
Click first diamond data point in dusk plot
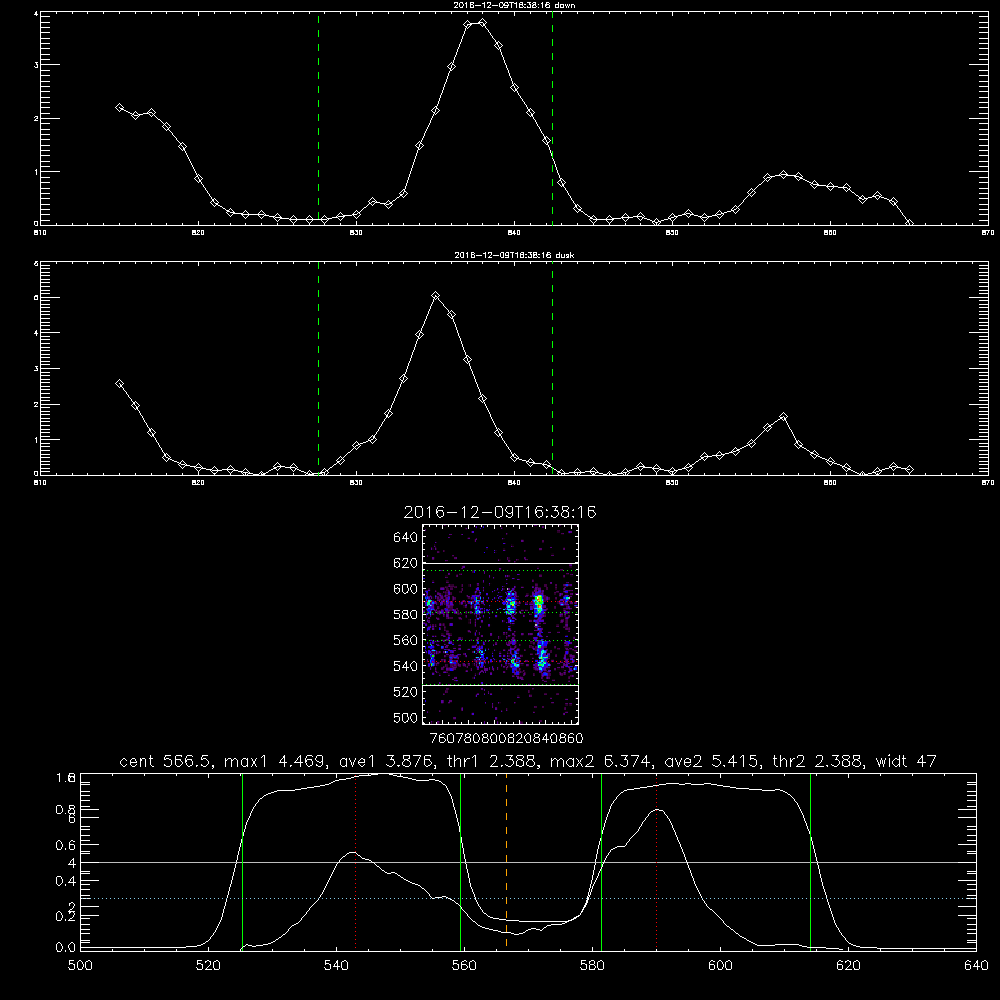(119, 383)
